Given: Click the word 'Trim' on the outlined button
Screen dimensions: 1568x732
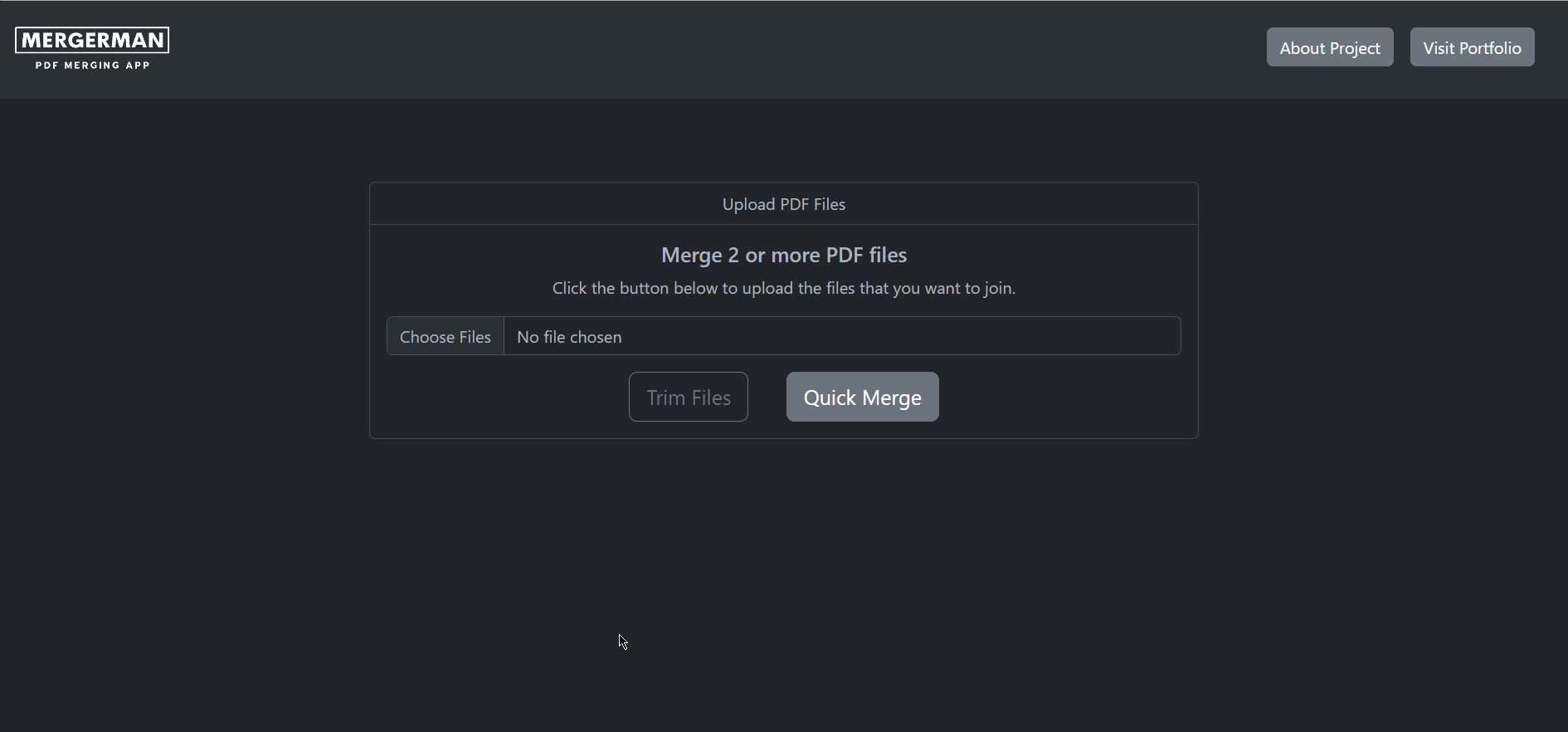Looking at the screenshot, I should pos(665,398).
